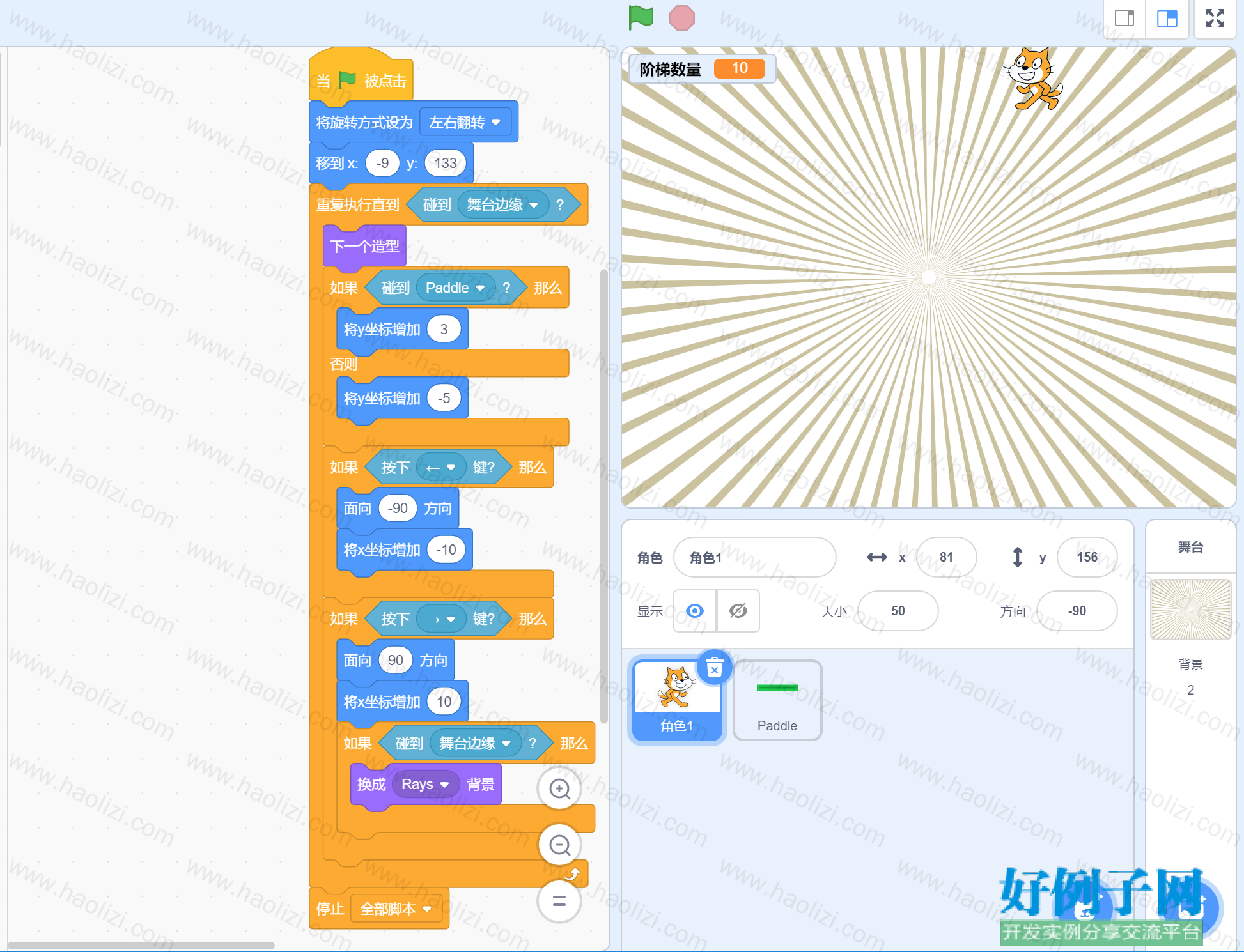The width and height of the screenshot is (1244, 952).
Task: Open the 舞台边缘 dropdown in inner if block
Action: pos(475,743)
